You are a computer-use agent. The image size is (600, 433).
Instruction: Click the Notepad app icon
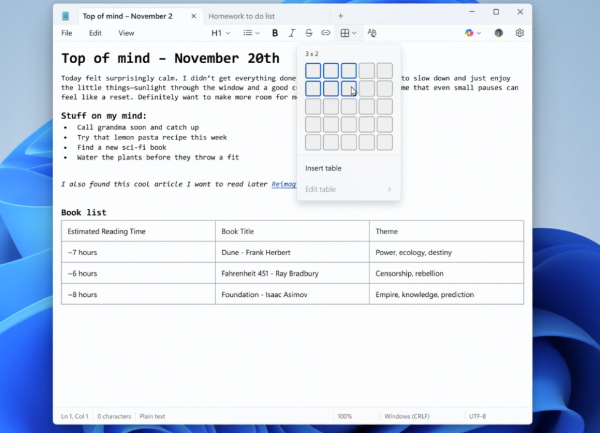(65, 16)
